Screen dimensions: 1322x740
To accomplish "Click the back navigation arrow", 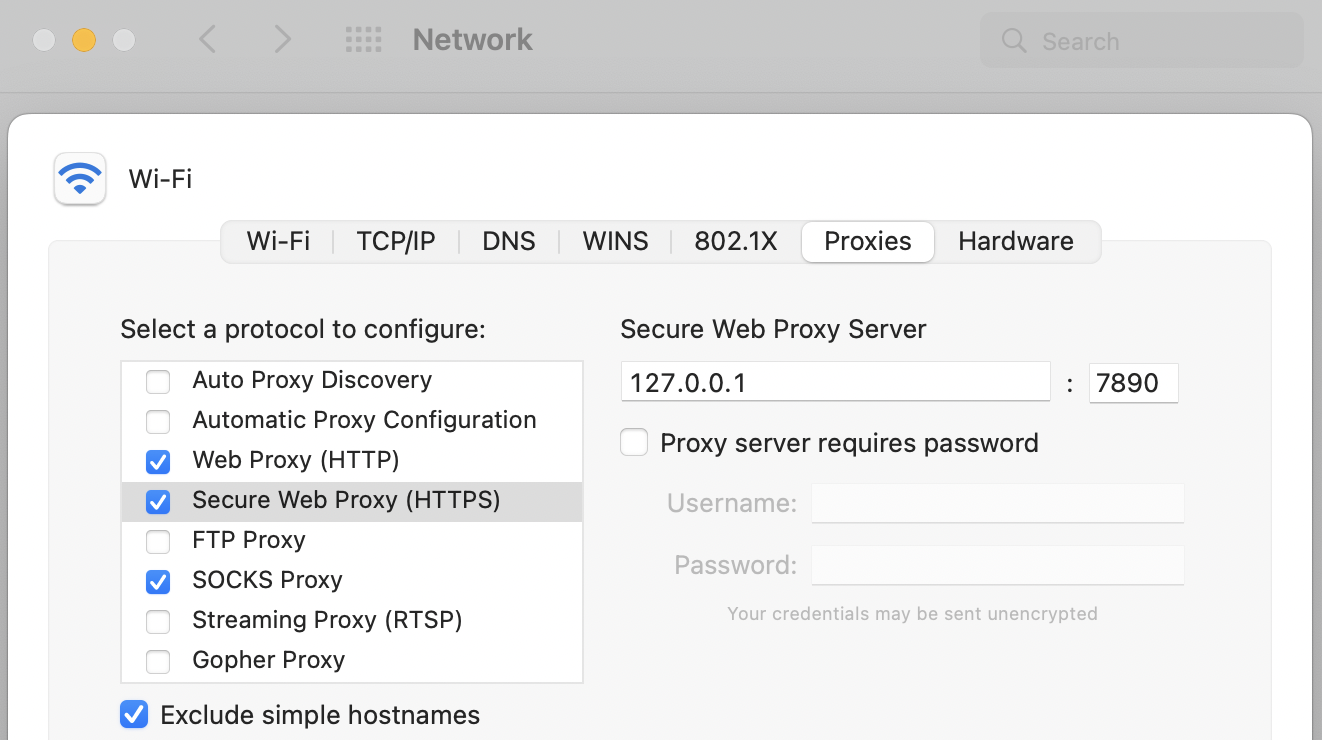I will [x=207, y=40].
